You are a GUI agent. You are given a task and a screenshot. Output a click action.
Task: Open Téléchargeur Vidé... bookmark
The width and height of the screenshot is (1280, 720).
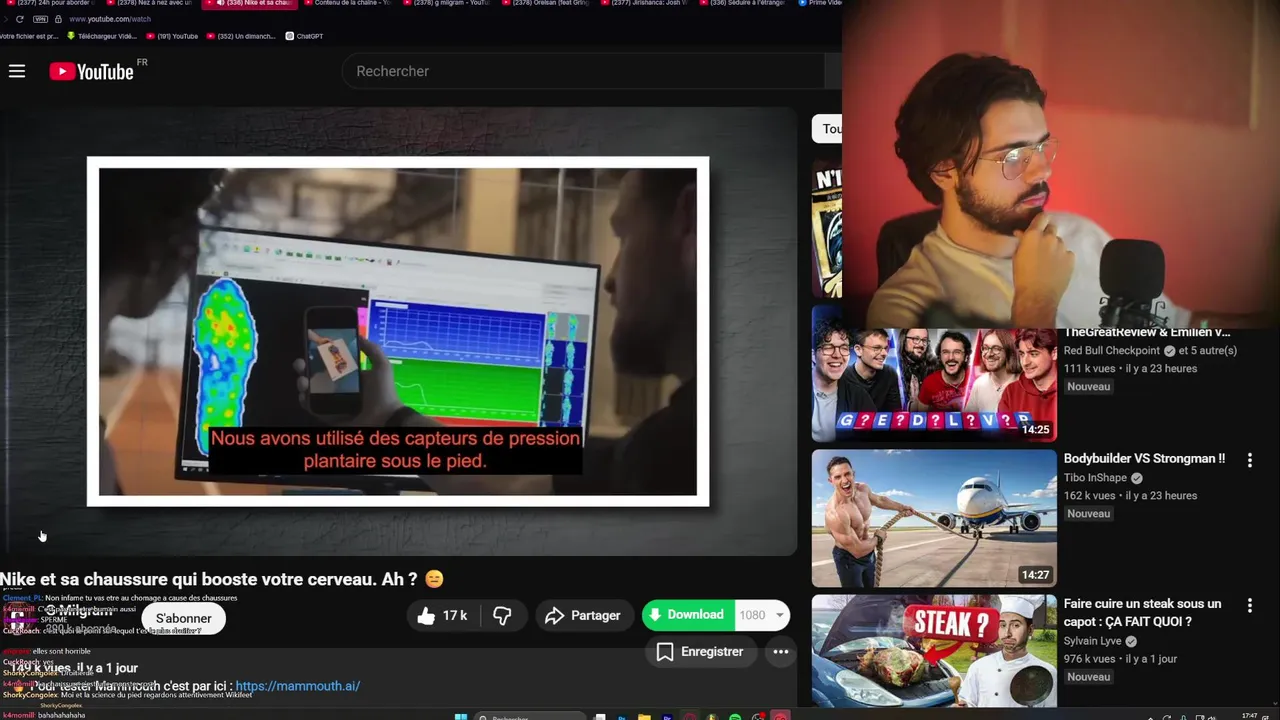pyautogui.click(x=101, y=36)
